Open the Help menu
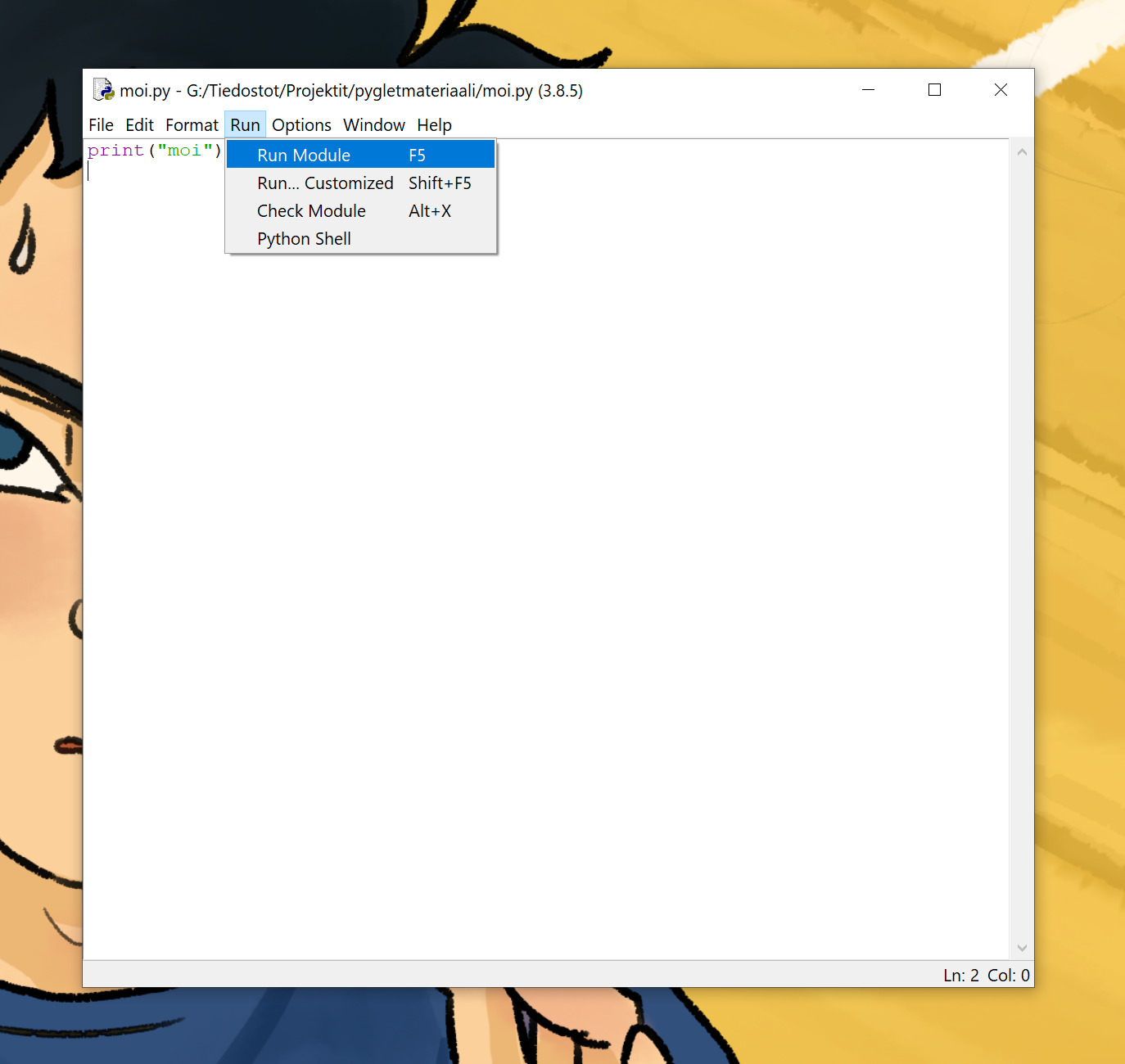This screenshot has width=1125, height=1064. pyautogui.click(x=434, y=125)
